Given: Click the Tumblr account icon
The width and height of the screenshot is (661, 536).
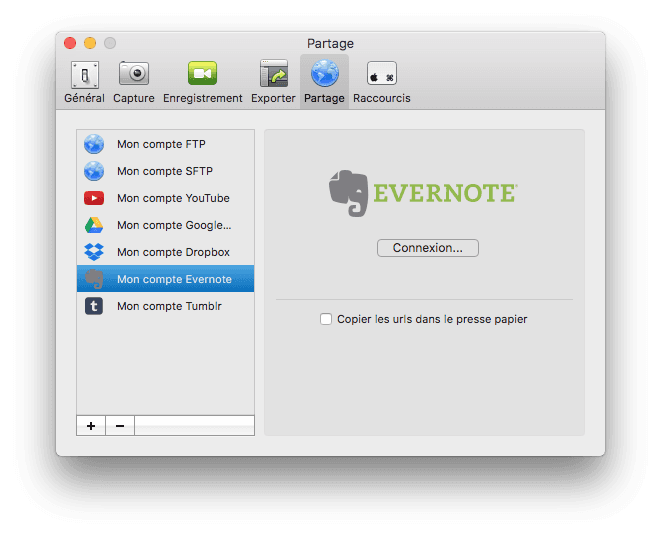Looking at the screenshot, I should [94, 306].
